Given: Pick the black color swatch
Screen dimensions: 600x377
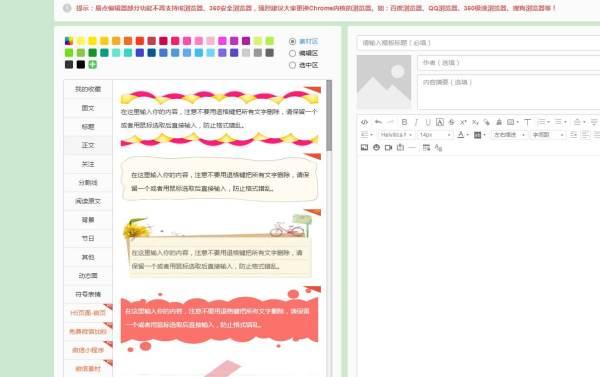Looking at the screenshot, I should click(x=81, y=64).
